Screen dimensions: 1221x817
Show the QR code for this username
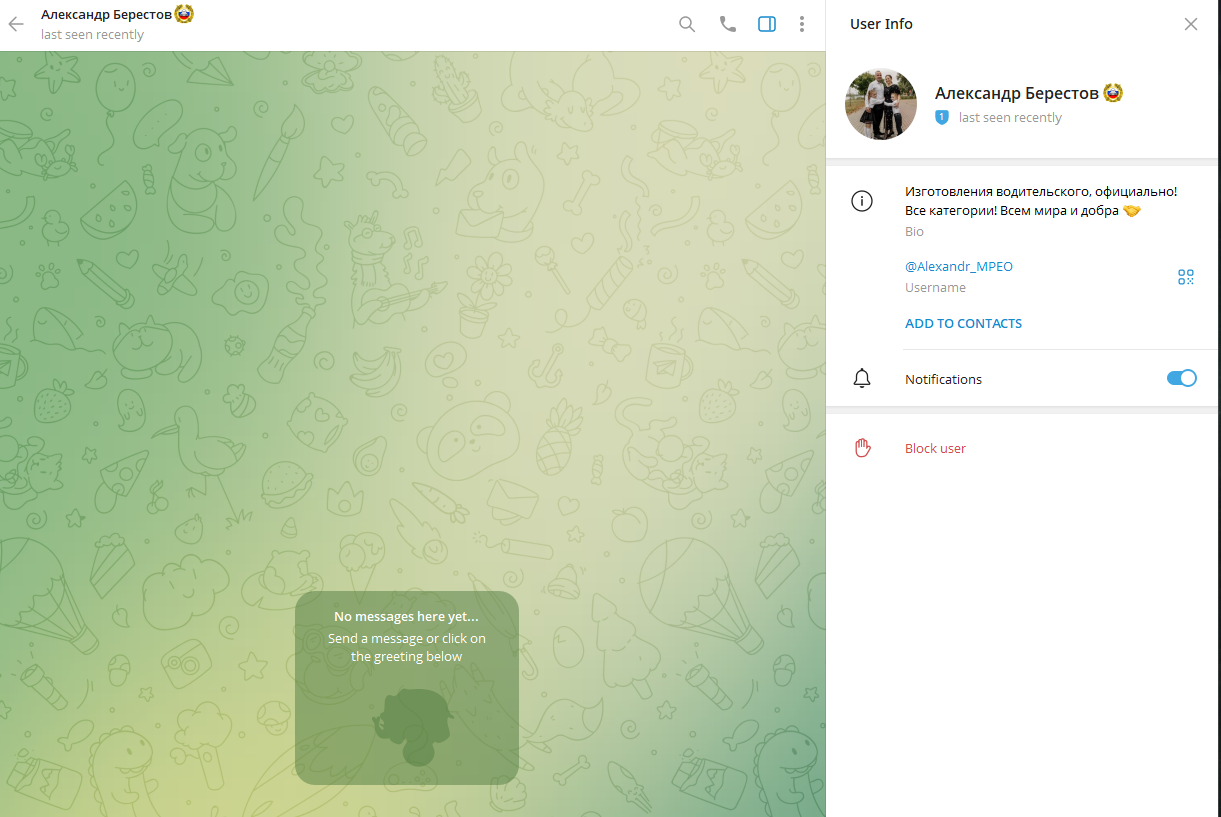pos(1186,277)
